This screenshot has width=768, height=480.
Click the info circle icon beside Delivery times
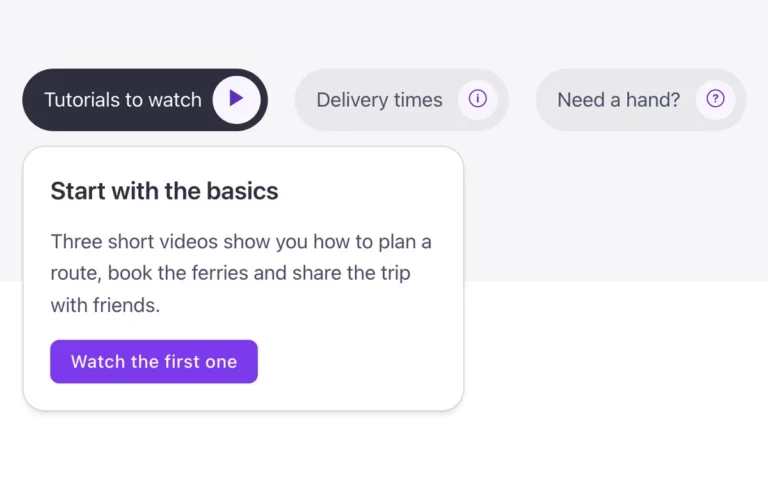point(478,98)
